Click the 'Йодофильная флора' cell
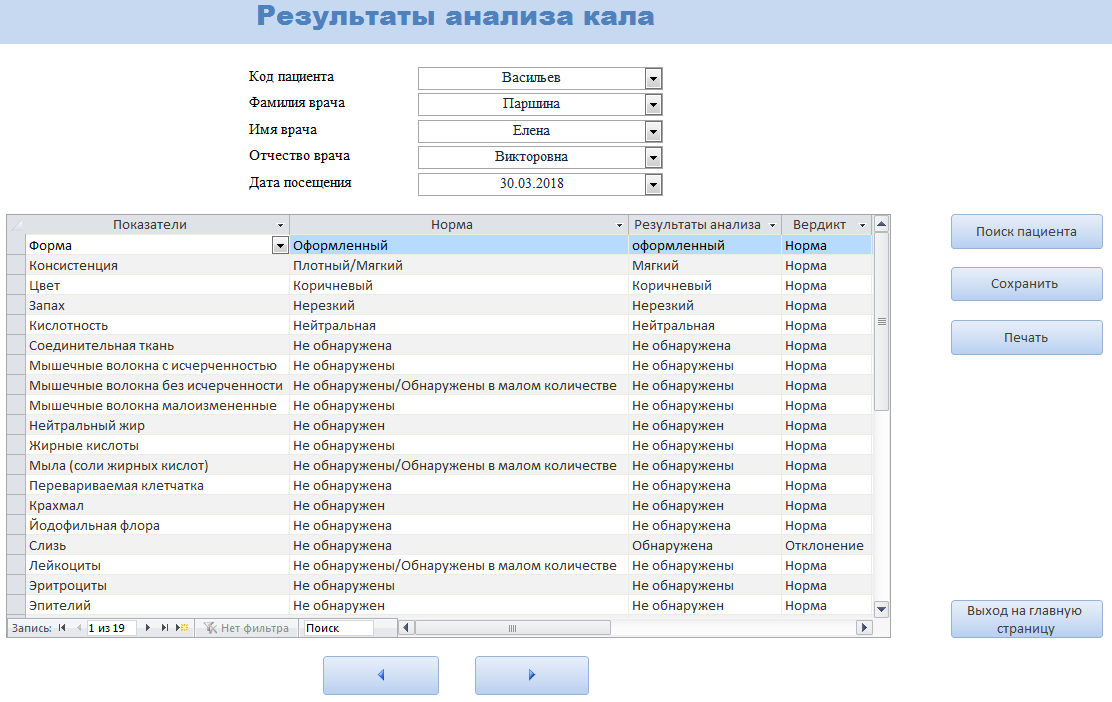Viewport: 1112px width, 702px height. click(x=157, y=525)
